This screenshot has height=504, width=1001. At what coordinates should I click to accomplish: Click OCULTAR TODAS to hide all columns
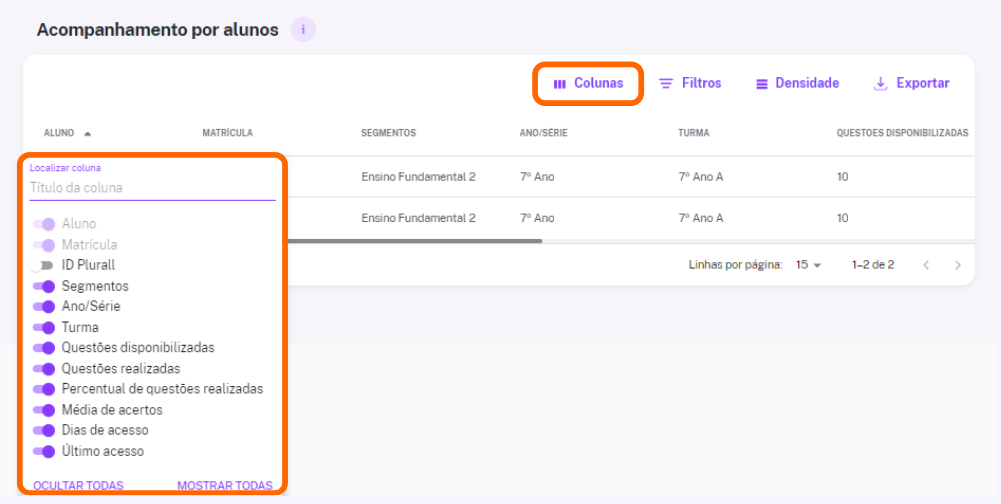[x=78, y=485]
